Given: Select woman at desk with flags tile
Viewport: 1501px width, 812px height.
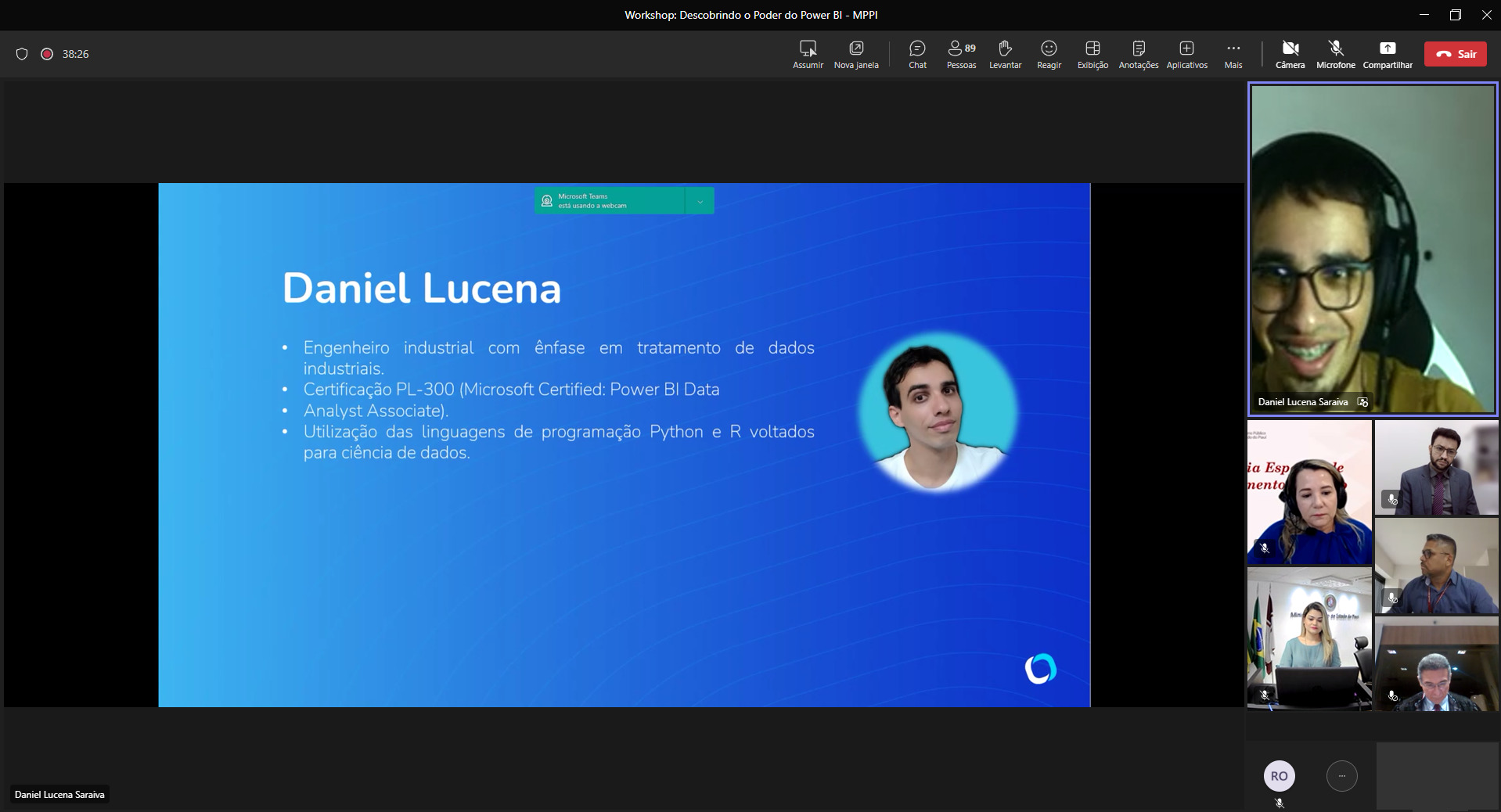Looking at the screenshot, I should coord(1309,639).
